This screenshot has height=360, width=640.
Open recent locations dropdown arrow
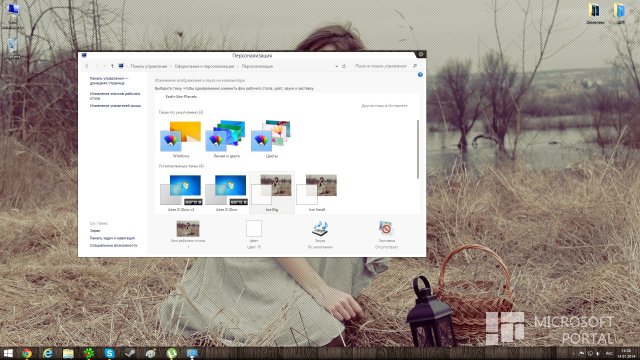pos(104,66)
